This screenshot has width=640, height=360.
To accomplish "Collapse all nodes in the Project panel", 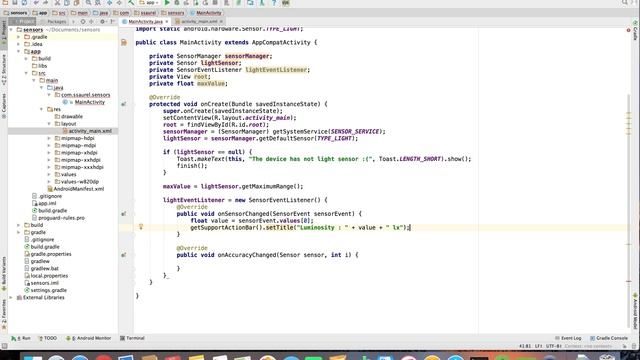I will (91, 21).
